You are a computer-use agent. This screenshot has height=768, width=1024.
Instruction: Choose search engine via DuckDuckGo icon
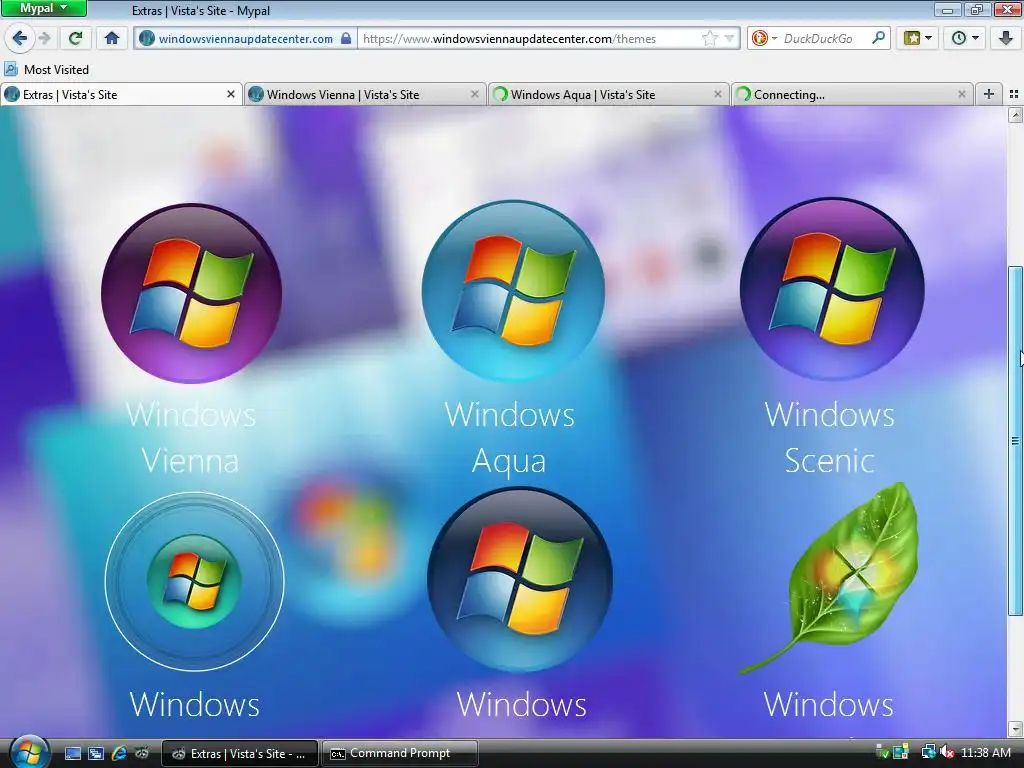[763, 39]
